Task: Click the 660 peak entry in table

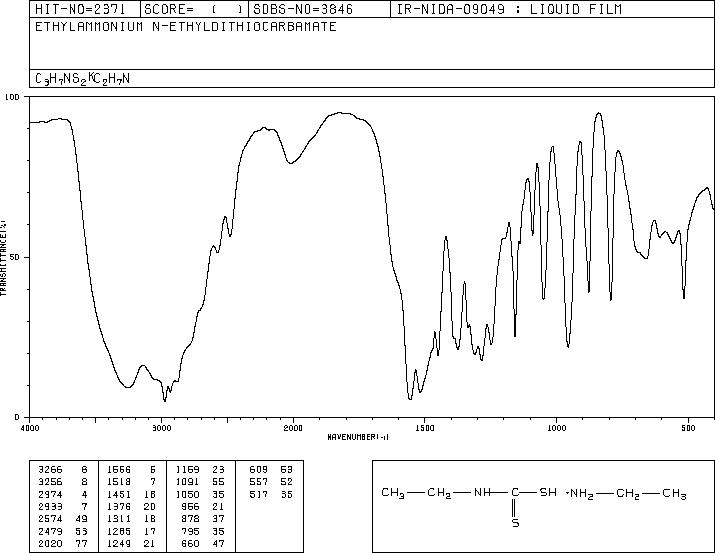Action: click(190, 544)
